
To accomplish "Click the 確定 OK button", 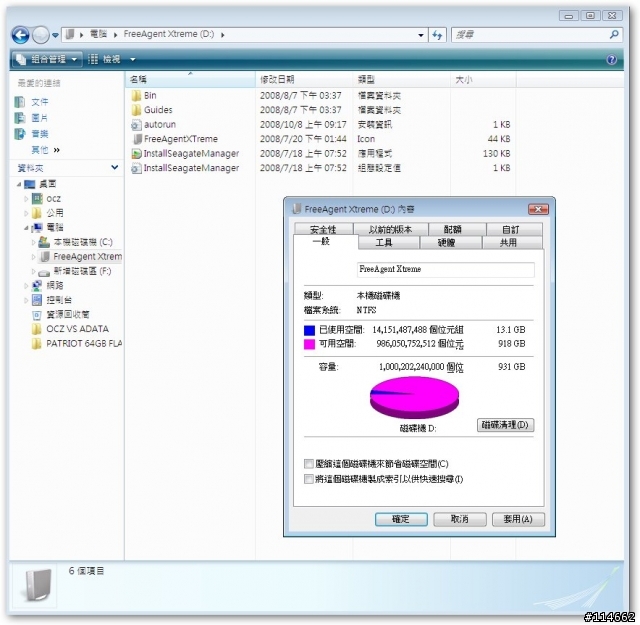I will 401,519.
